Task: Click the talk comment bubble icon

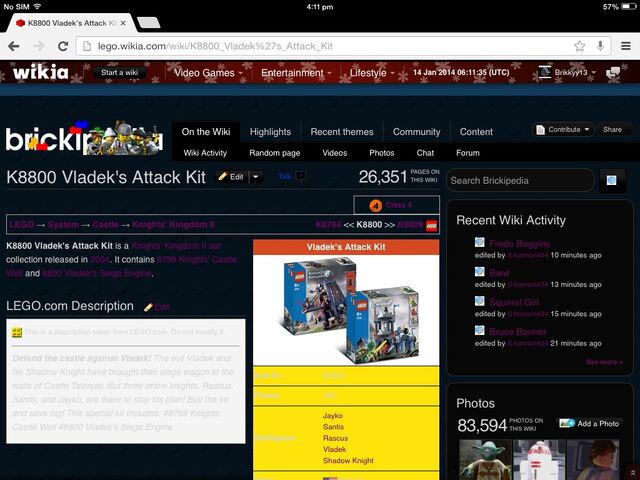Action: pos(300,176)
